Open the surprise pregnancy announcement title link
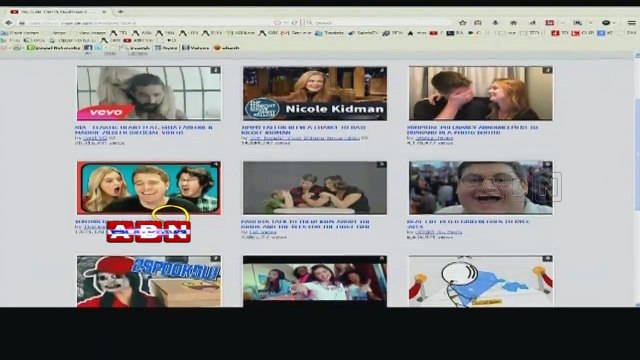The width and height of the screenshot is (640, 360). tap(472, 130)
